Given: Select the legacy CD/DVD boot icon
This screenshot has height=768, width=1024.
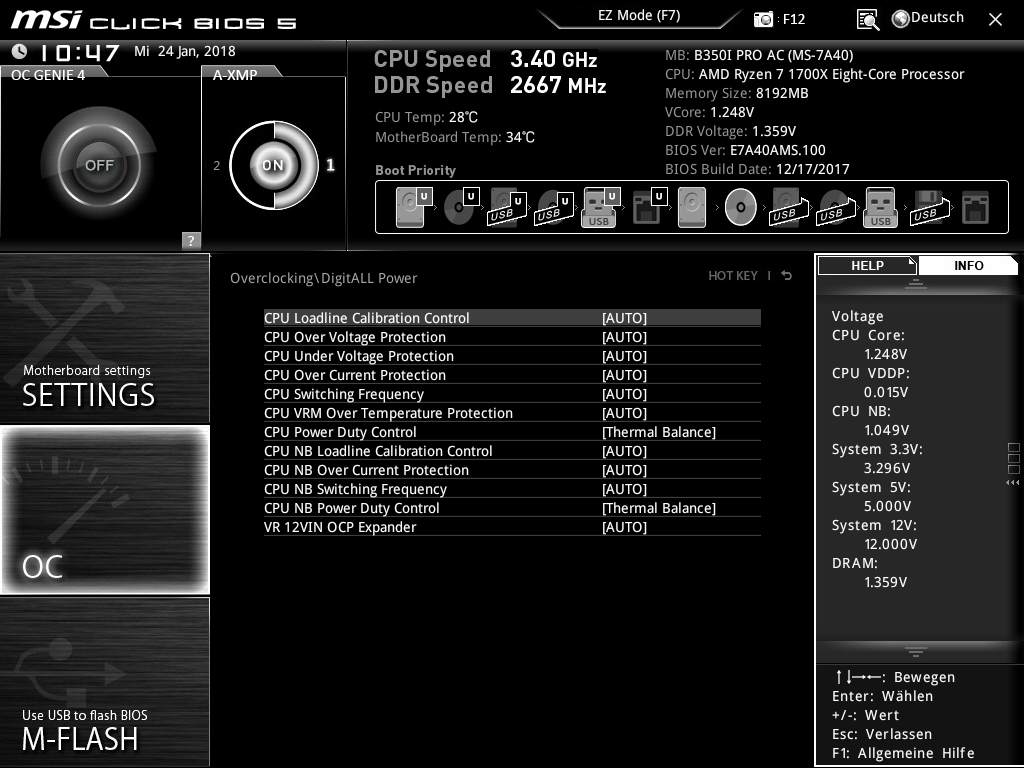Looking at the screenshot, I should [x=741, y=207].
